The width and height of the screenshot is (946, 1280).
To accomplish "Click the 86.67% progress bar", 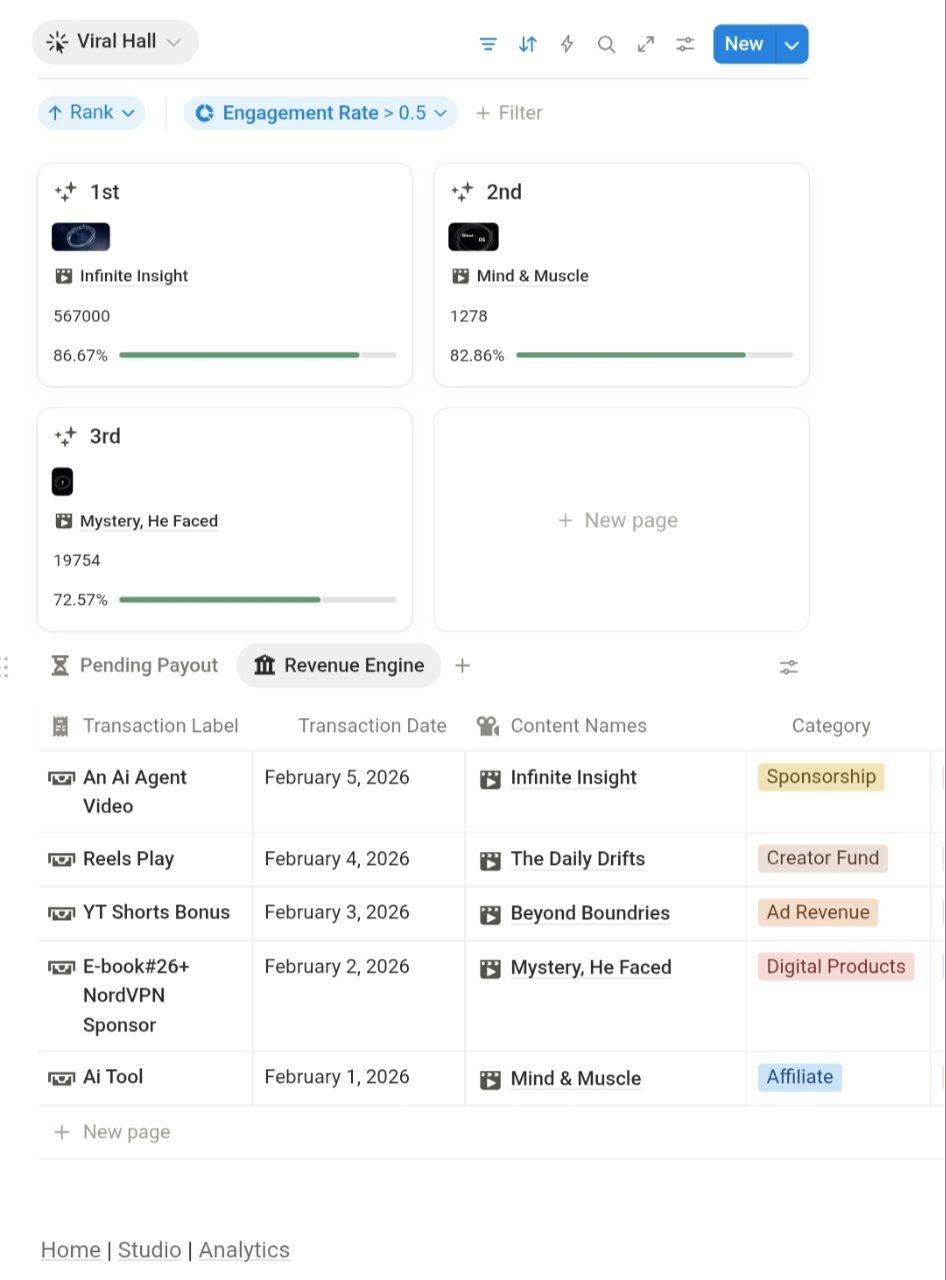I will click(x=257, y=355).
